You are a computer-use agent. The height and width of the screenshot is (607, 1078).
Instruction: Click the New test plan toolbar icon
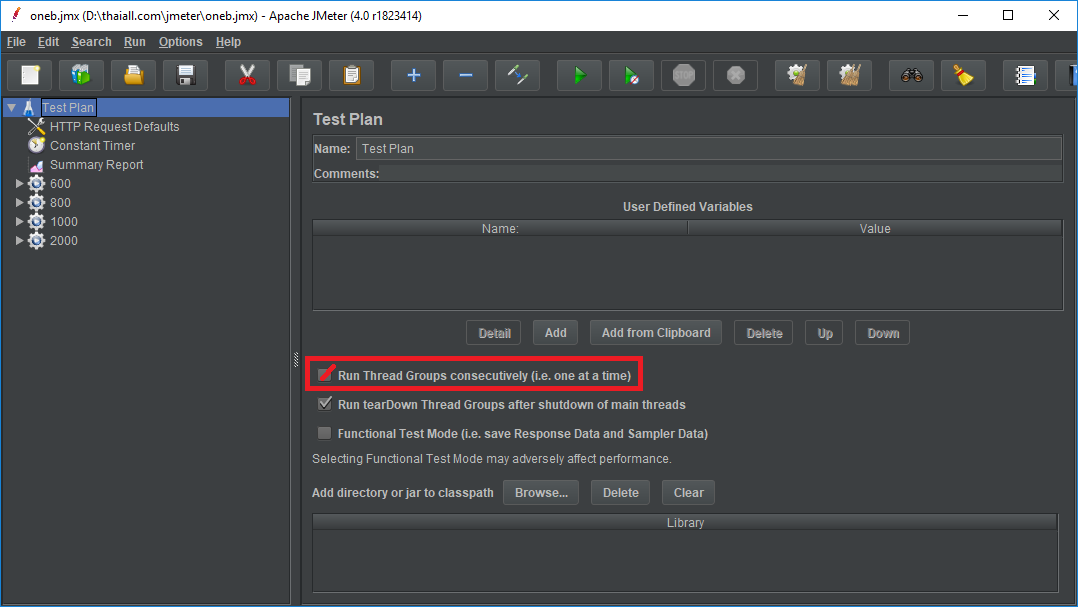coord(30,75)
